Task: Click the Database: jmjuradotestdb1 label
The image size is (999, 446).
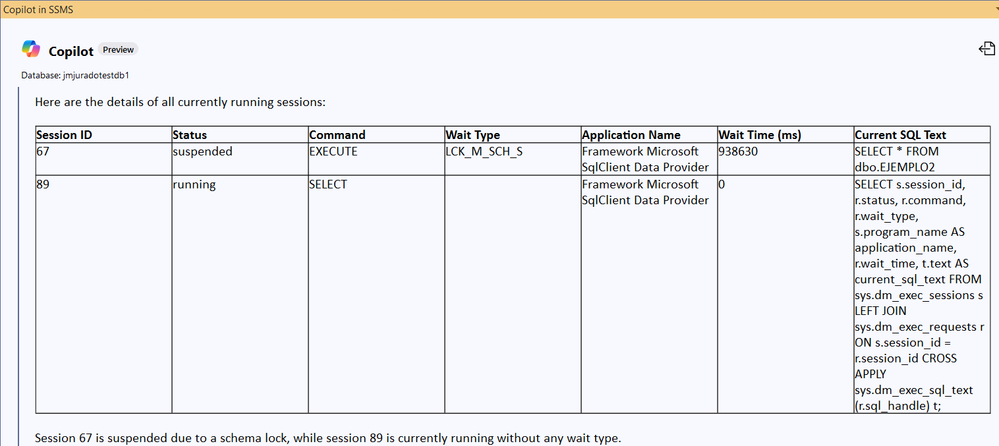Action: pyautogui.click(x=75, y=75)
